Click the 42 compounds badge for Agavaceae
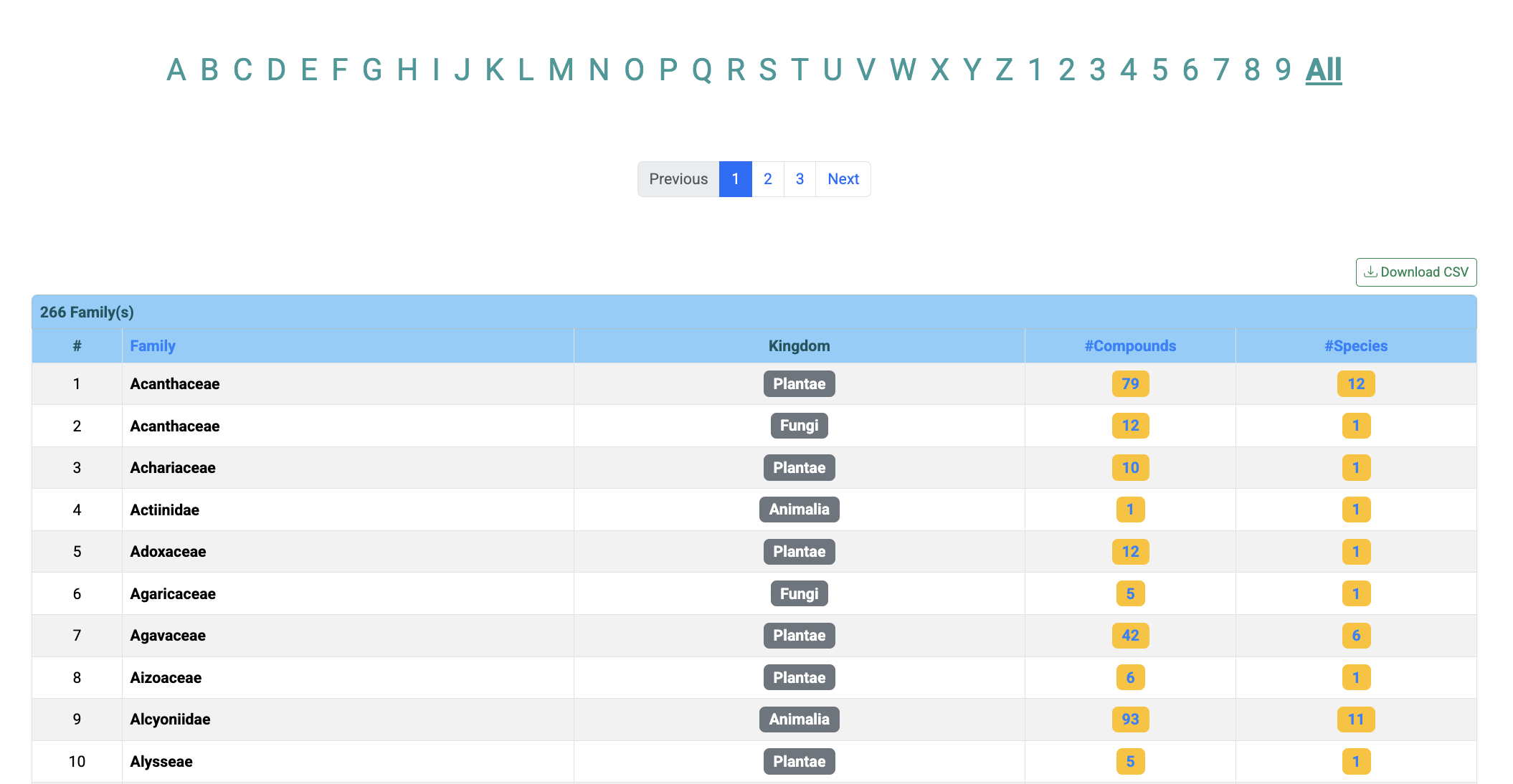1513x784 pixels. (x=1130, y=636)
